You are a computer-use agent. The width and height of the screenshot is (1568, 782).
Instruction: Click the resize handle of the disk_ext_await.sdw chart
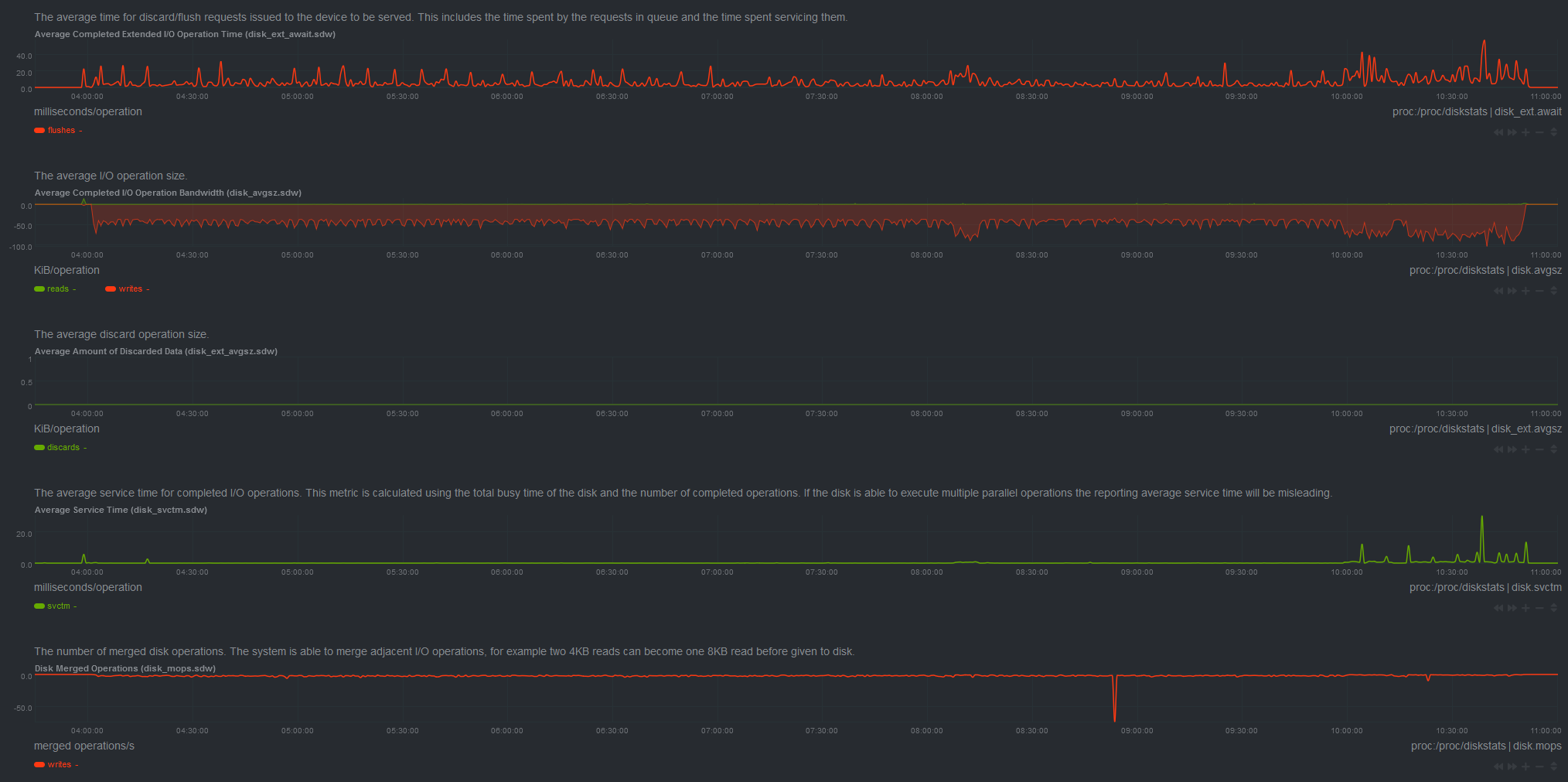pyautogui.click(x=1553, y=132)
